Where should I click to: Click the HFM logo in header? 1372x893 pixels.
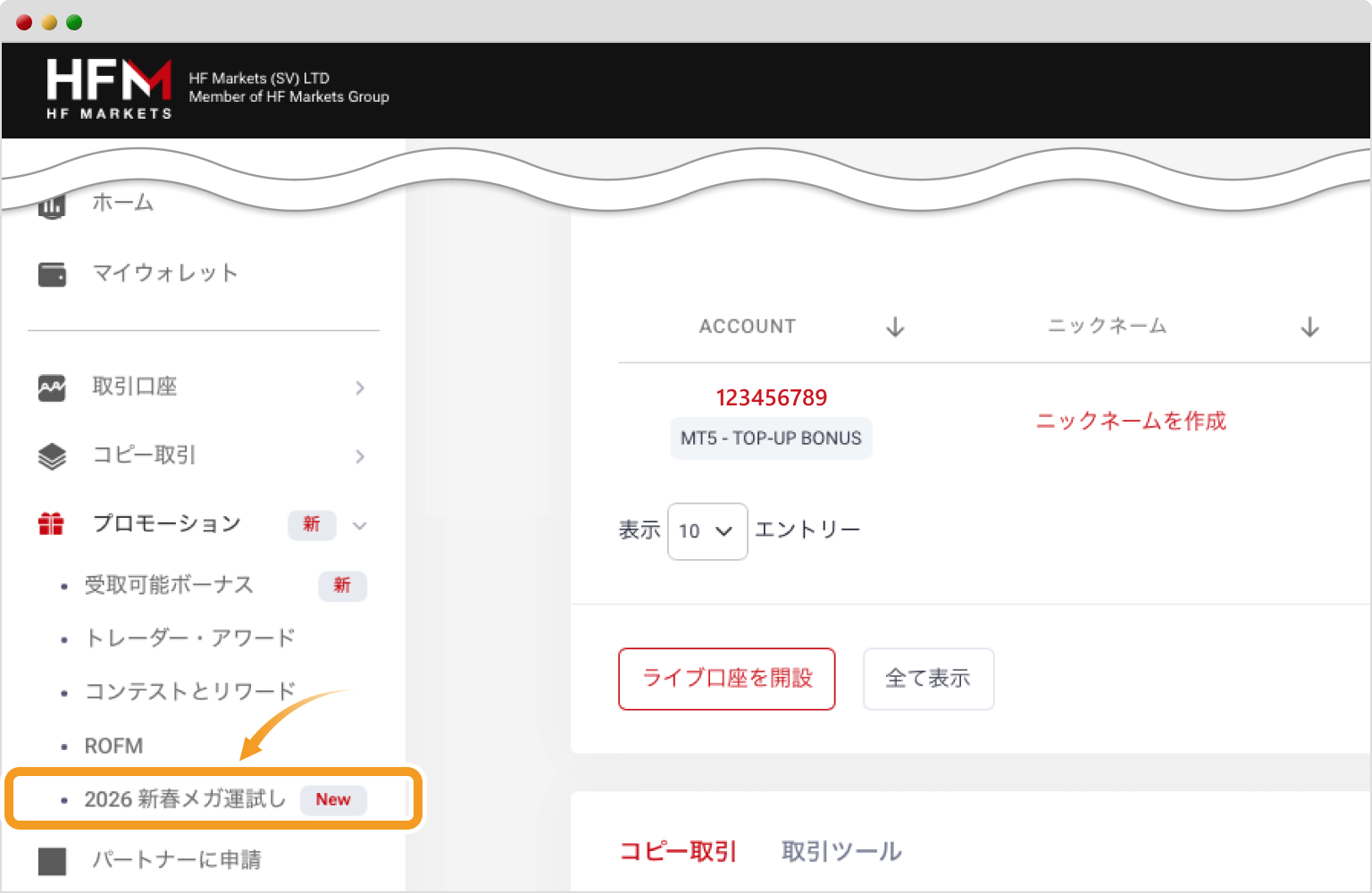point(109,88)
